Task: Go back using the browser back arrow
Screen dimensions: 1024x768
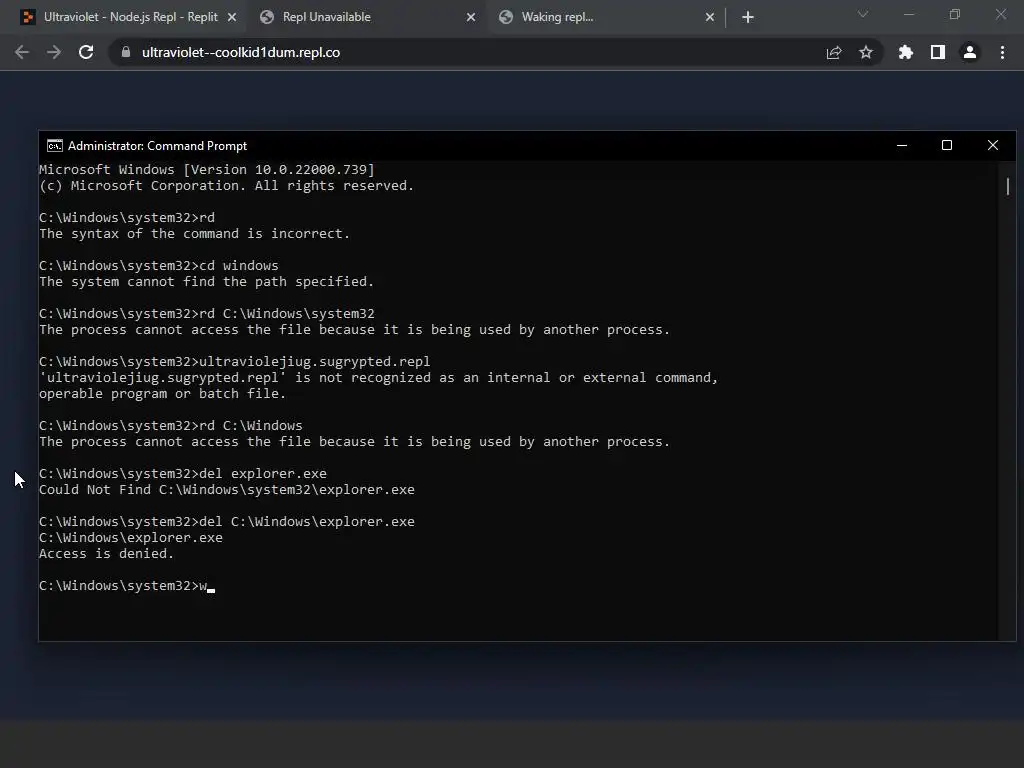Action: coord(22,52)
